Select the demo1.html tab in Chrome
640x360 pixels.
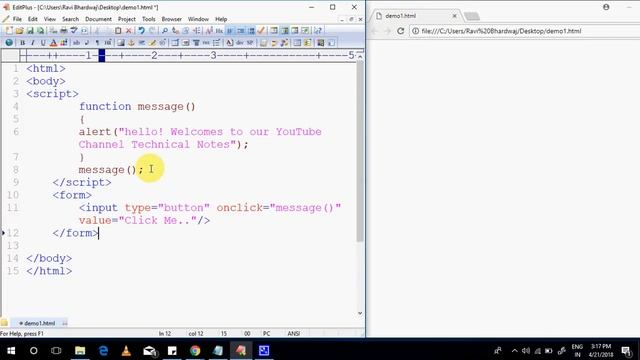[416, 16]
